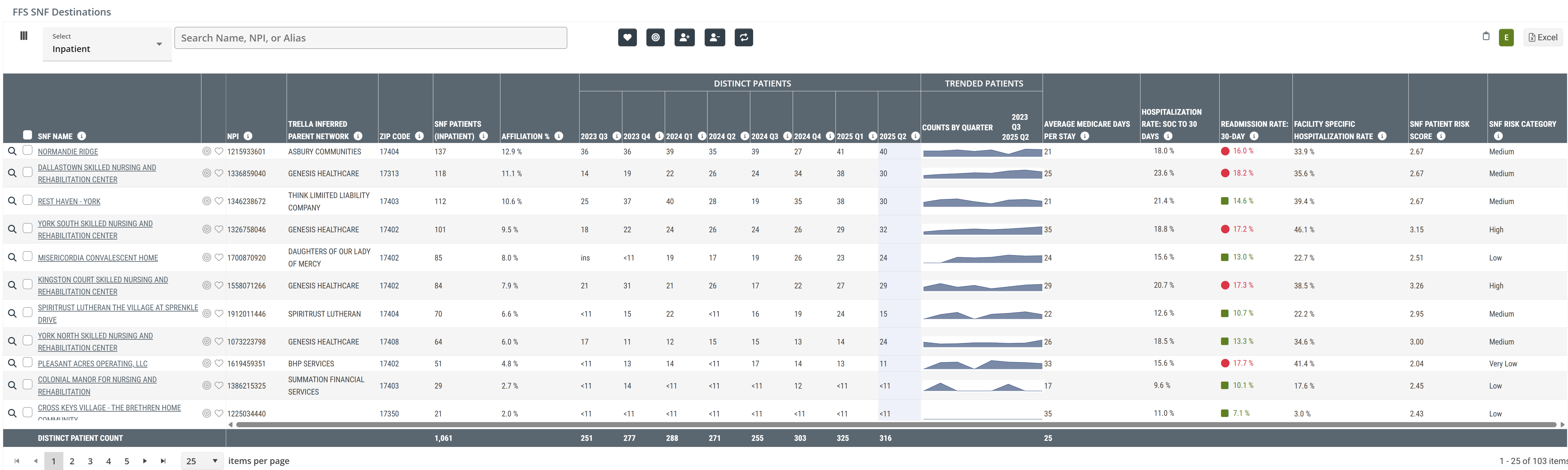Toggle the select-all checkbox in header
Screen dimensions: 1568x470
pos(27,135)
